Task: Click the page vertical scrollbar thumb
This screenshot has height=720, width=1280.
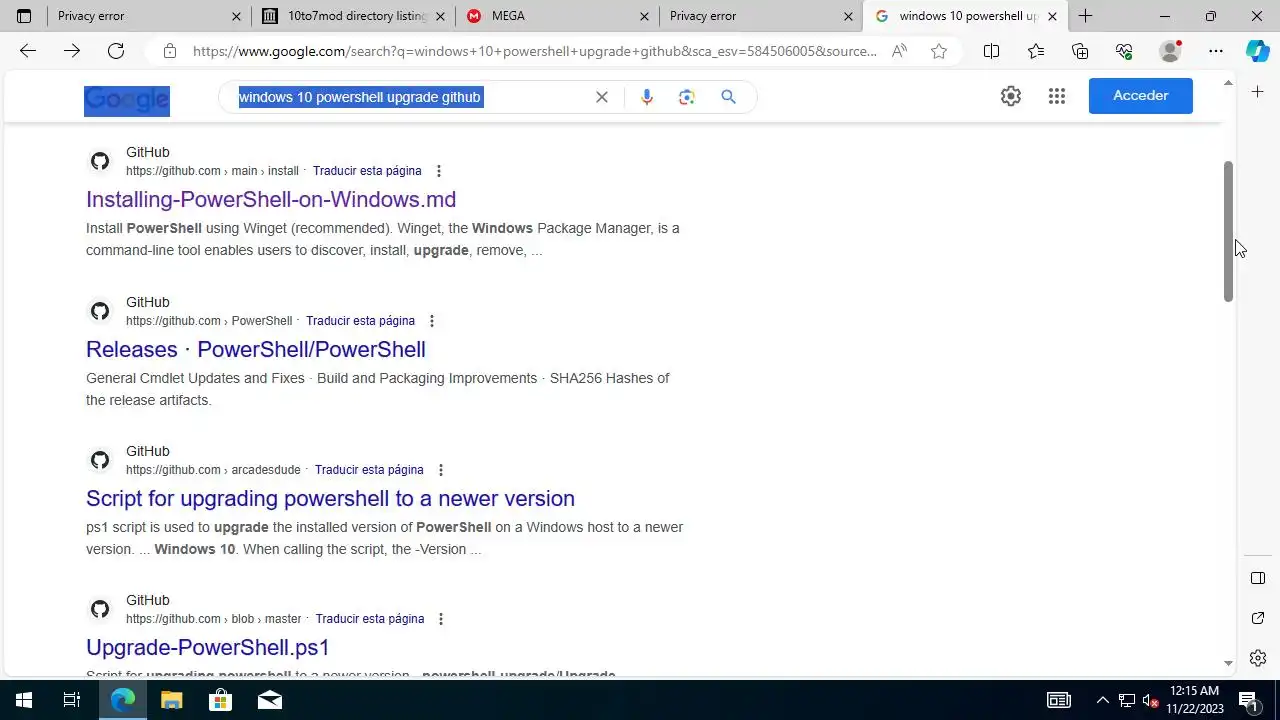Action: pyautogui.click(x=1229, y=231)
